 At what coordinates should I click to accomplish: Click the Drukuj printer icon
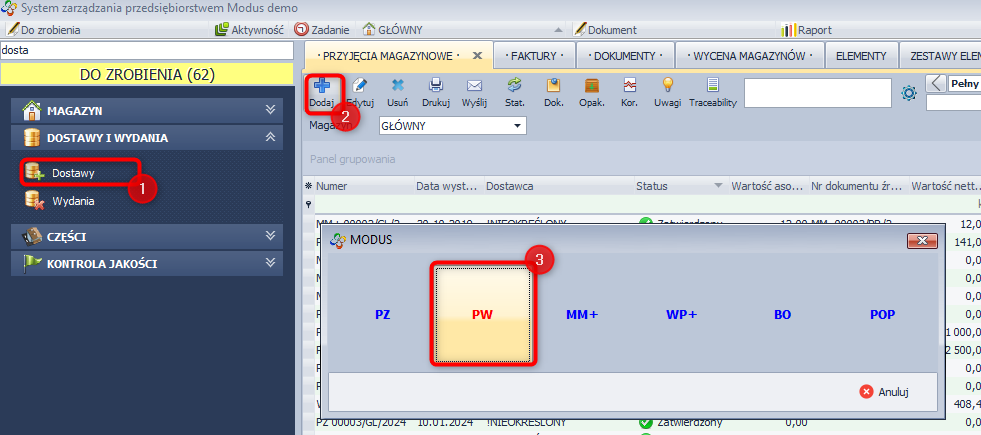435,86
